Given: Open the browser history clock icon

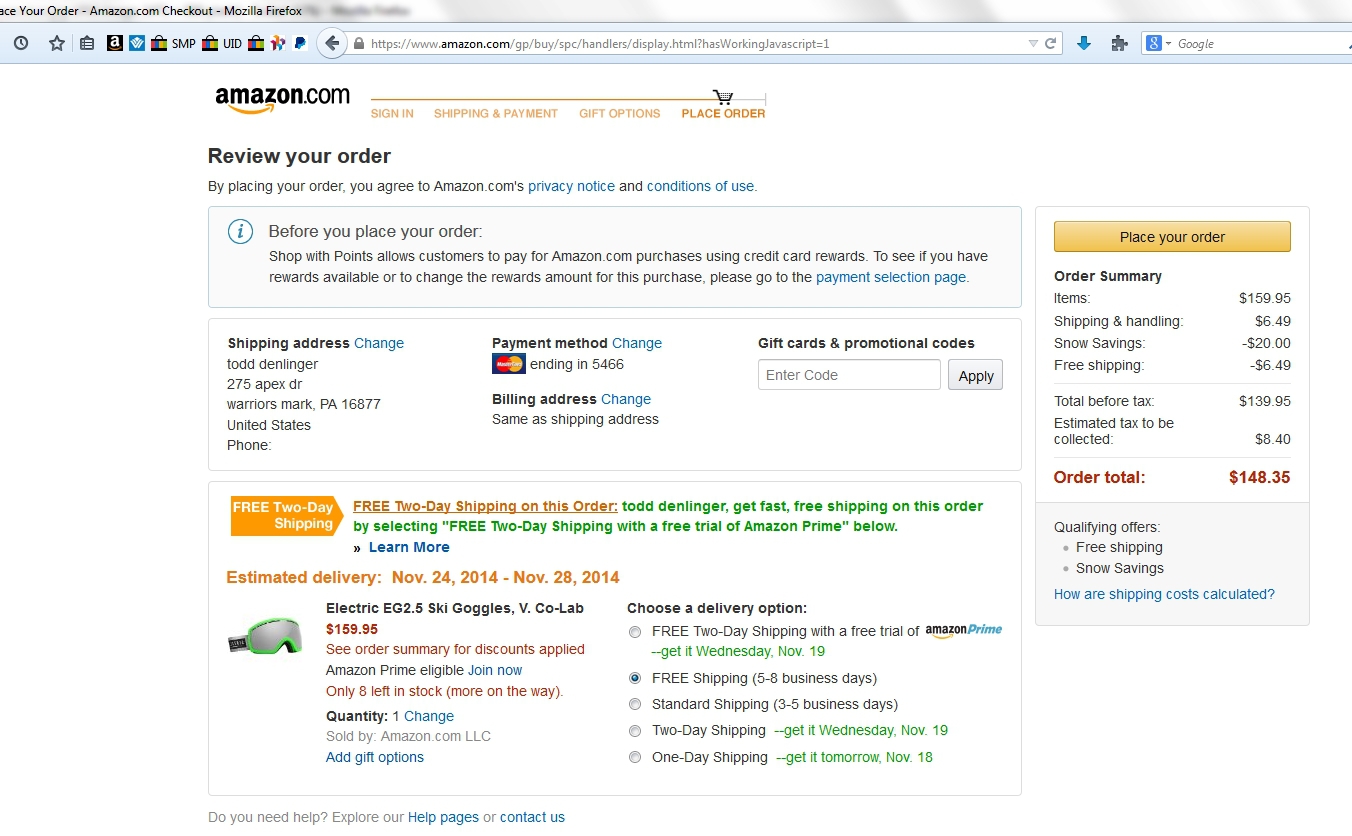Looking at the screenshot, I should 21,43.
